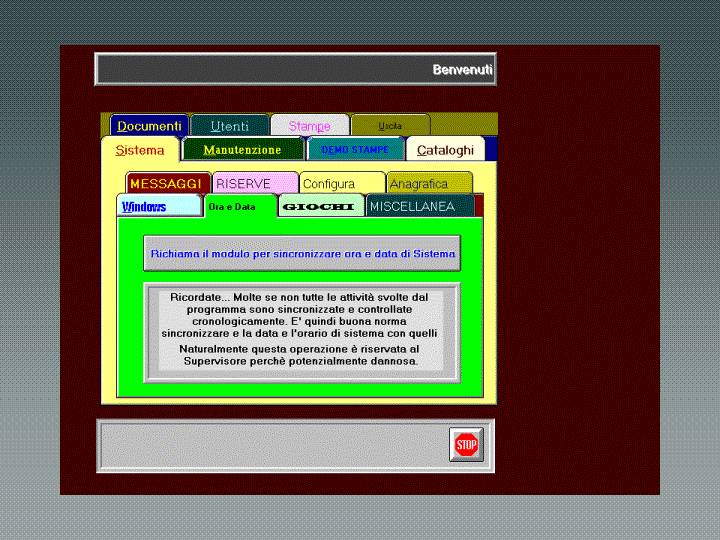Click the Uscita tab
720x540 pixels.
click(x=390, y=126)
